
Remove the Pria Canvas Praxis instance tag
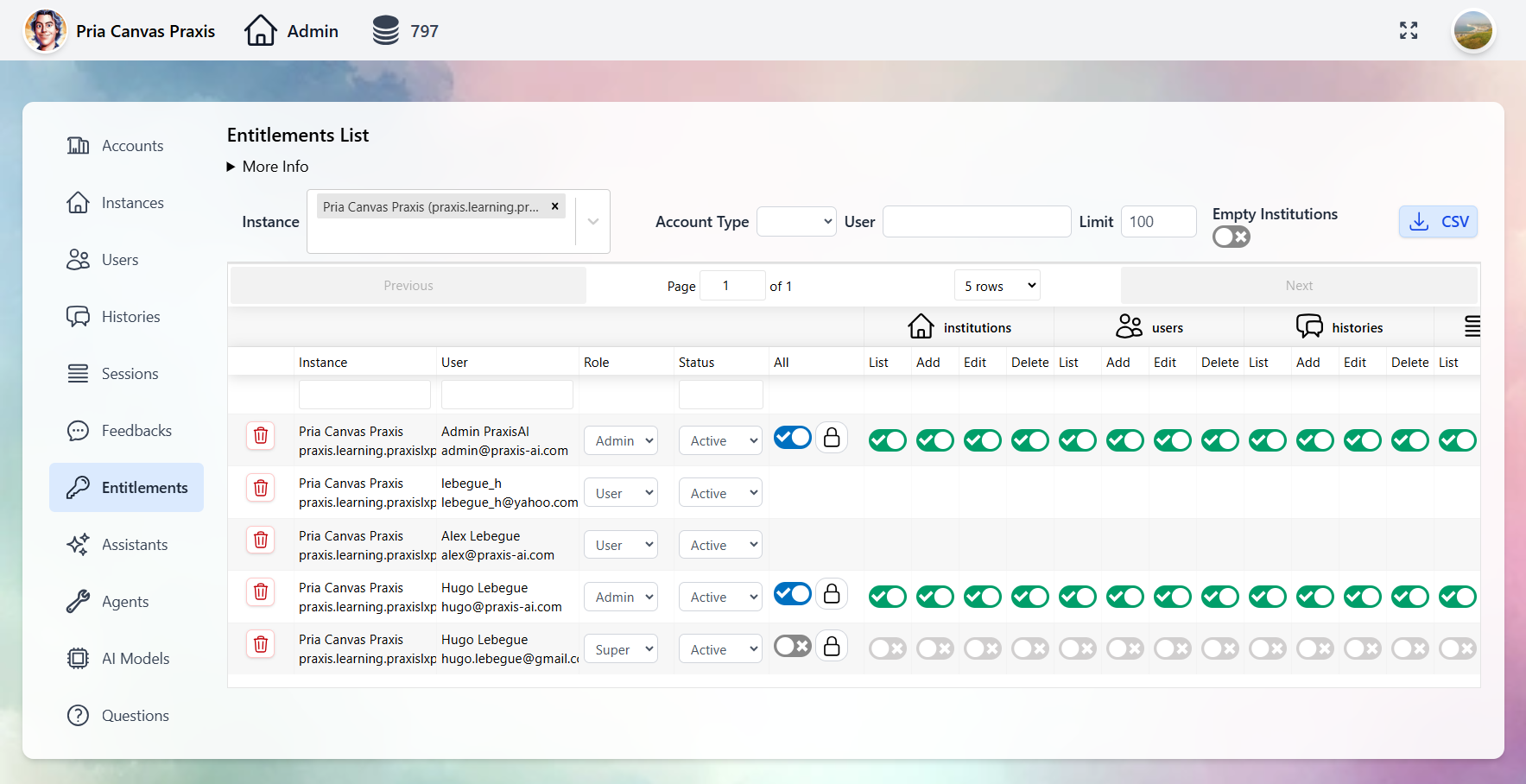[555, 206]
